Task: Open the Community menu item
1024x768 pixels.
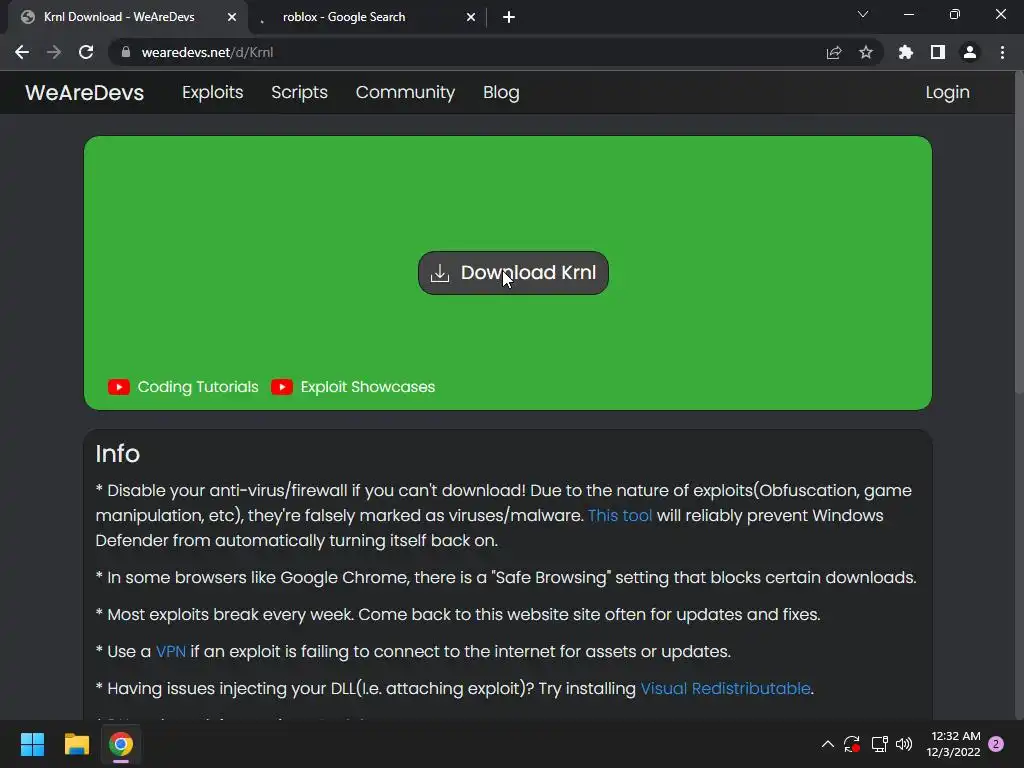Action: [405, 92]
